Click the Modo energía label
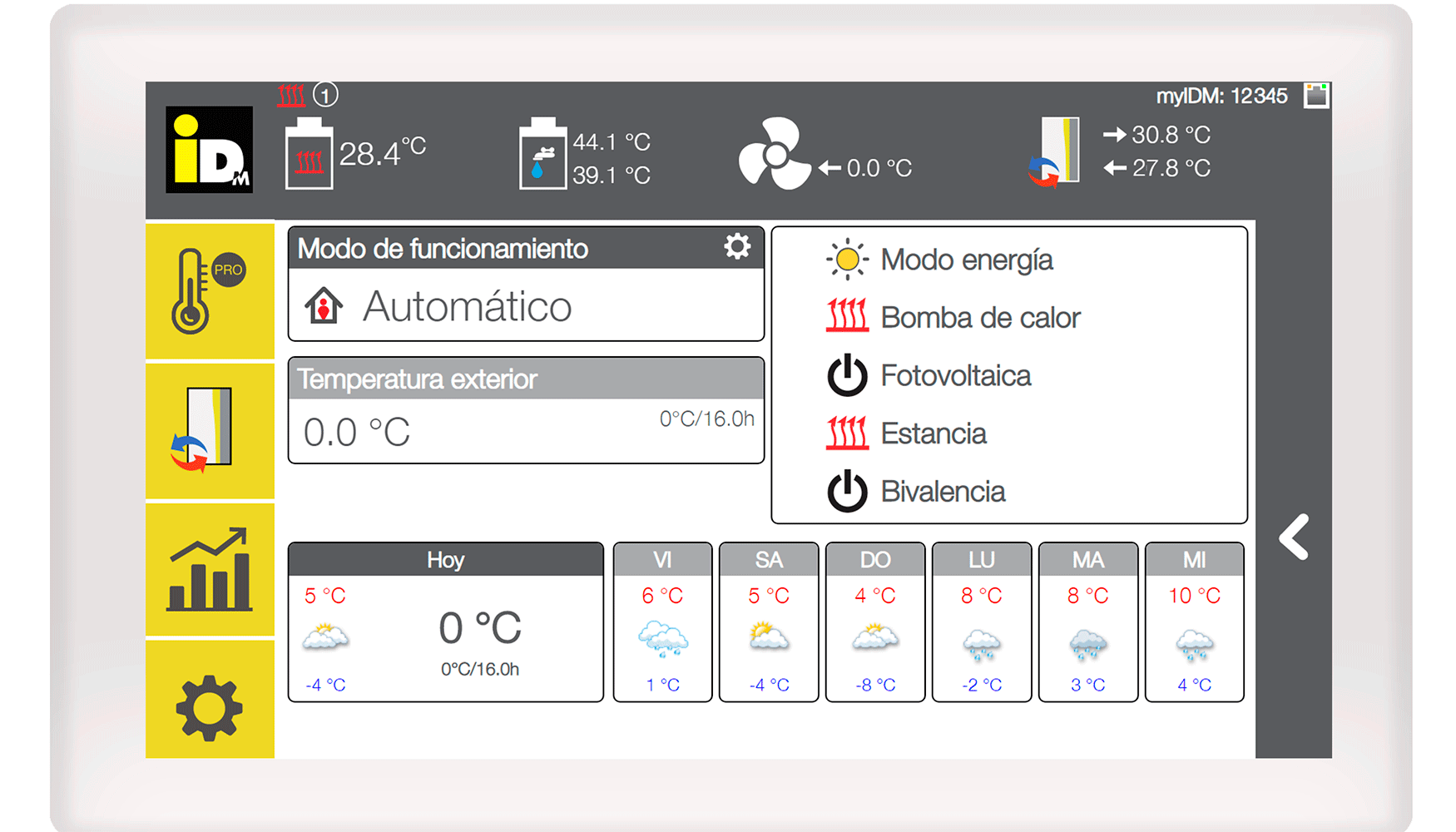Viewport: 1456px width, 832px height. (967, 260)
